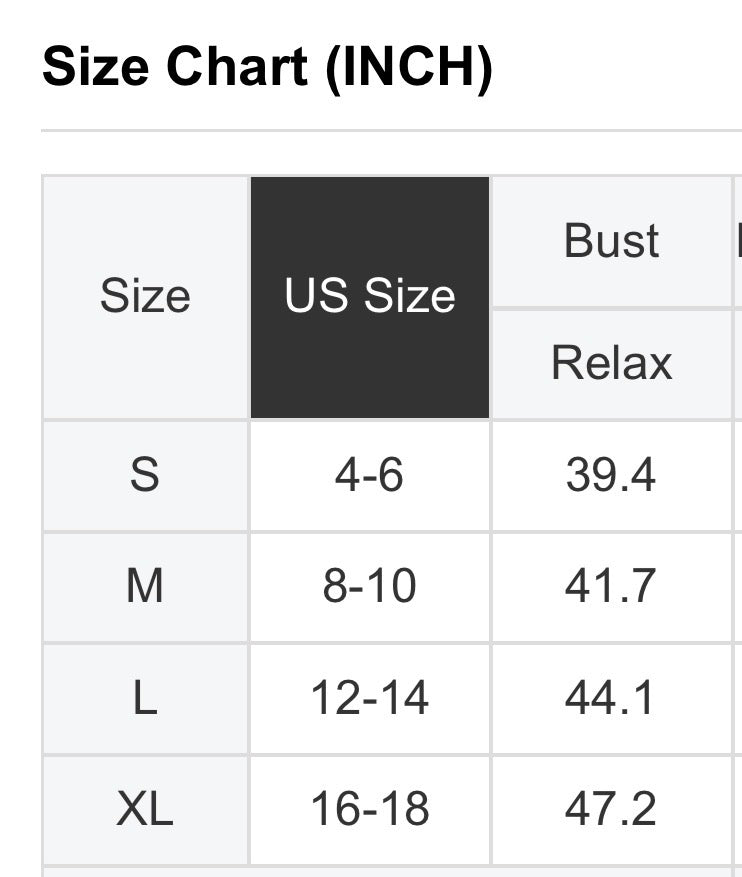Click the Size Chart (INCH) heading
742x877 pixels.
pos(267,67)
